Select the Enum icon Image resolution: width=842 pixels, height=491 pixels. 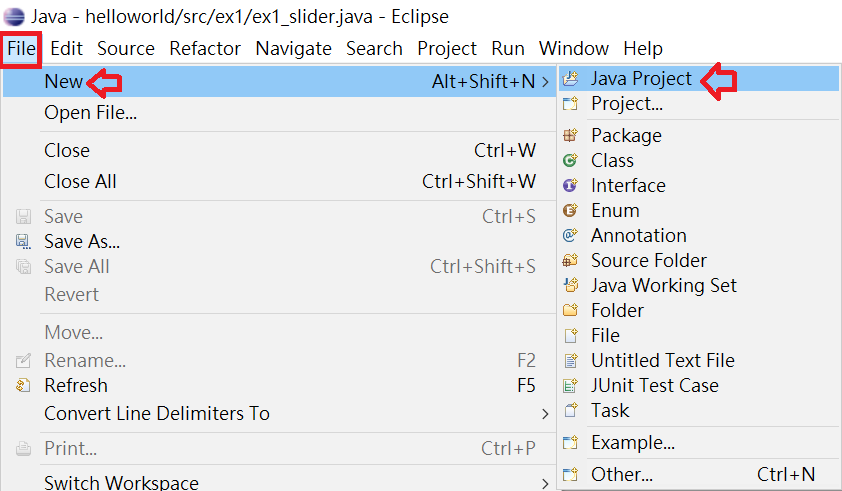(570, 210)
